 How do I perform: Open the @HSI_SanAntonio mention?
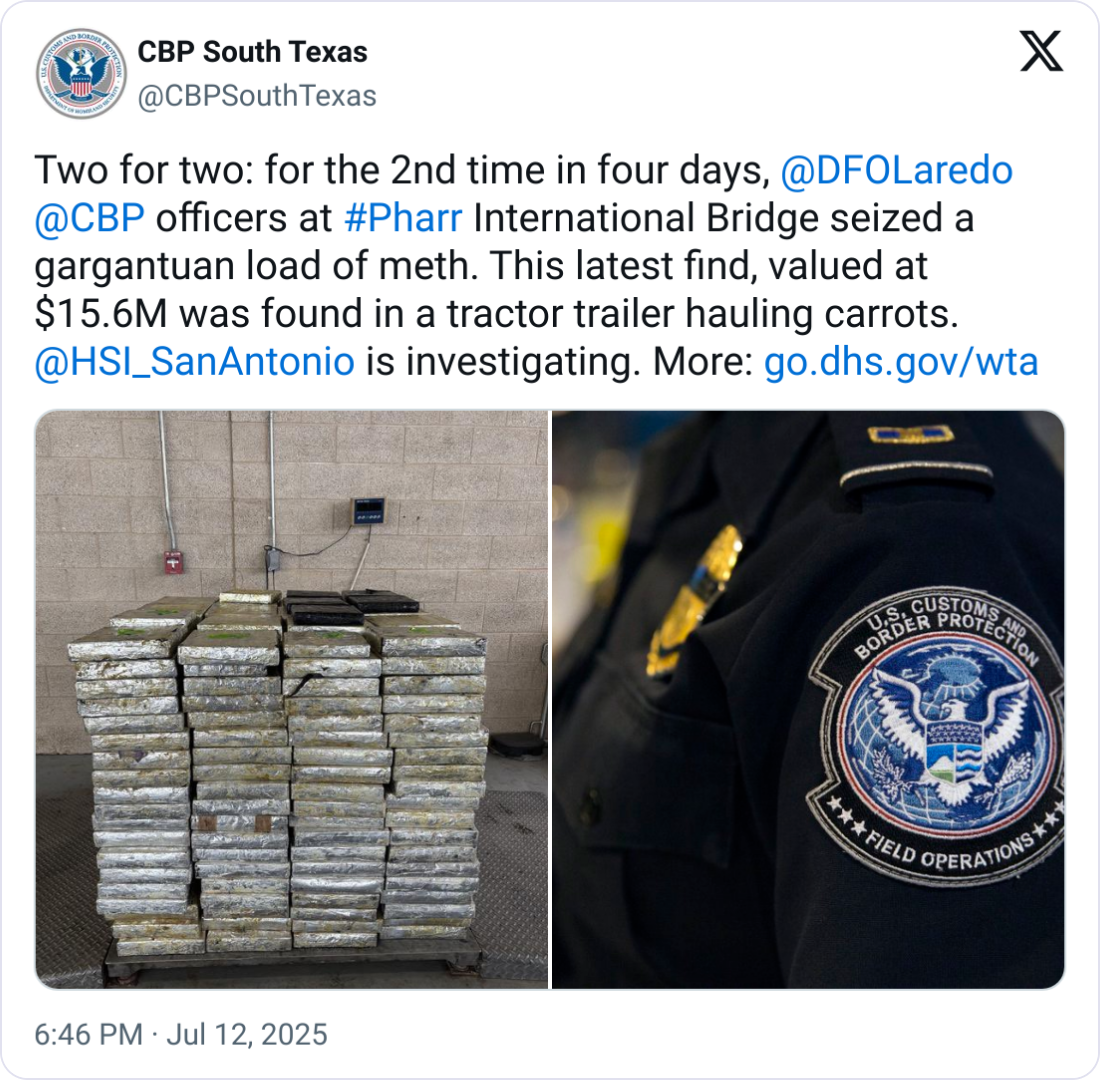point(194,362)
